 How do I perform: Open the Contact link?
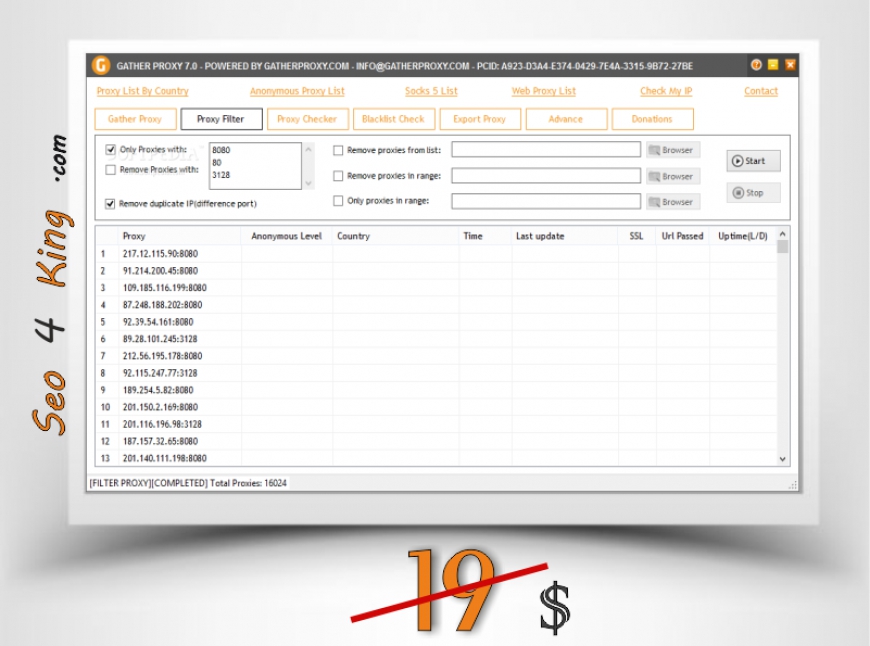point(761,91)
